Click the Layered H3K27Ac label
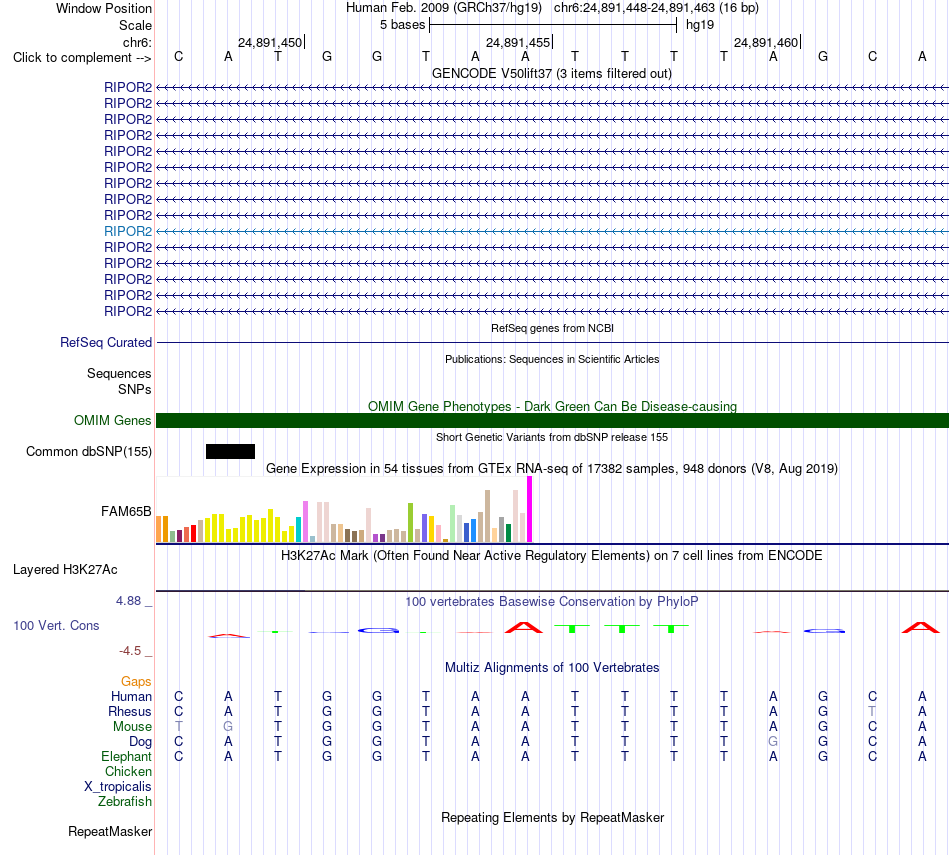The height and width of the screenshot is (855, 950). click(65, 570)
